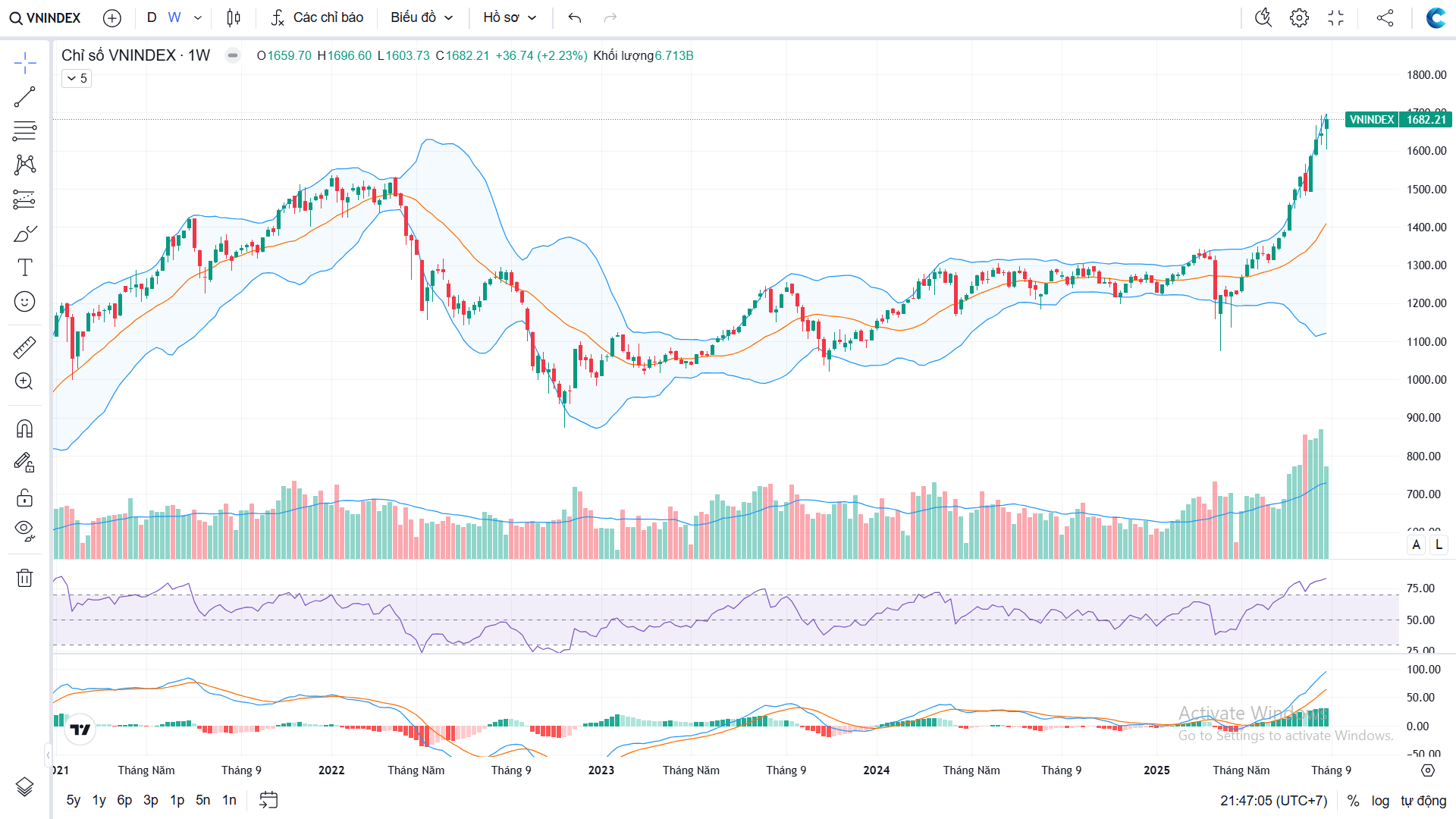Switch to the daily D timeframe

coord(152,17)
